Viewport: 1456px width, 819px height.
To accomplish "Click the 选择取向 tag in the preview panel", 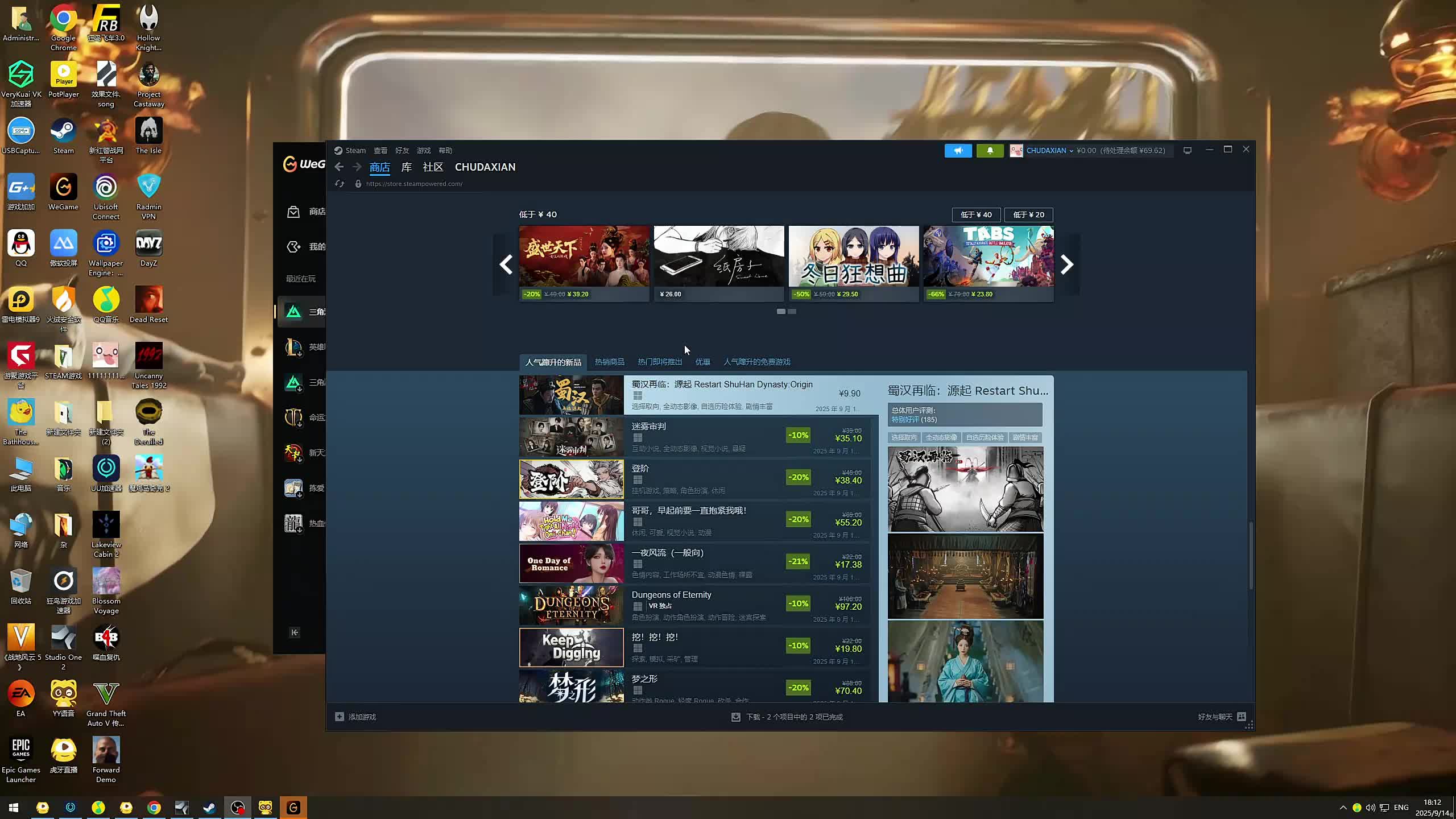I will (x=904, y=437).
